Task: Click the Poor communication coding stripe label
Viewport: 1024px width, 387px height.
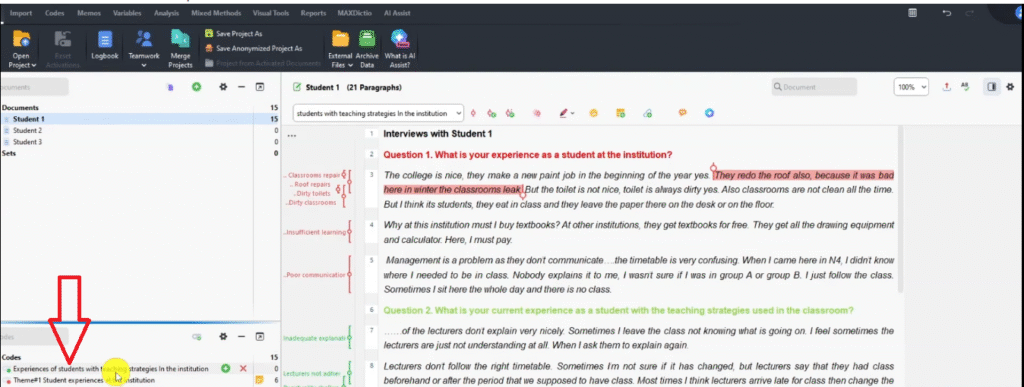Action: coord(315,275)
